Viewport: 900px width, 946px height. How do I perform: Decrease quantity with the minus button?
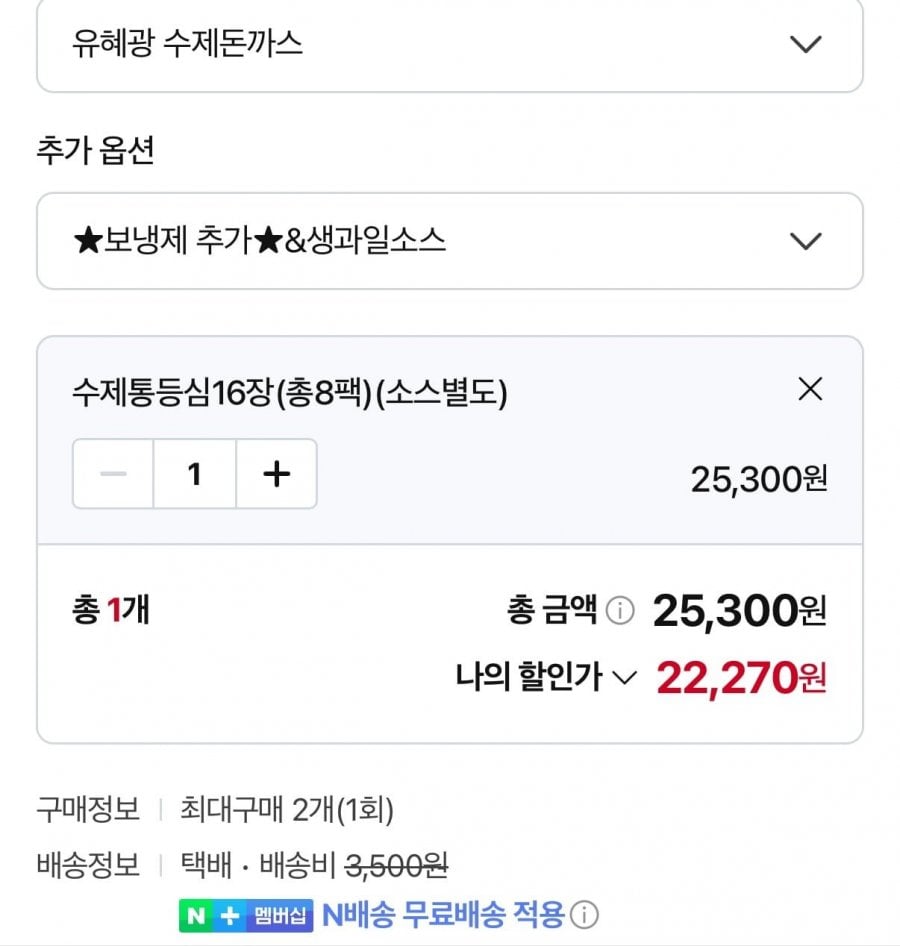pos(113,474)
